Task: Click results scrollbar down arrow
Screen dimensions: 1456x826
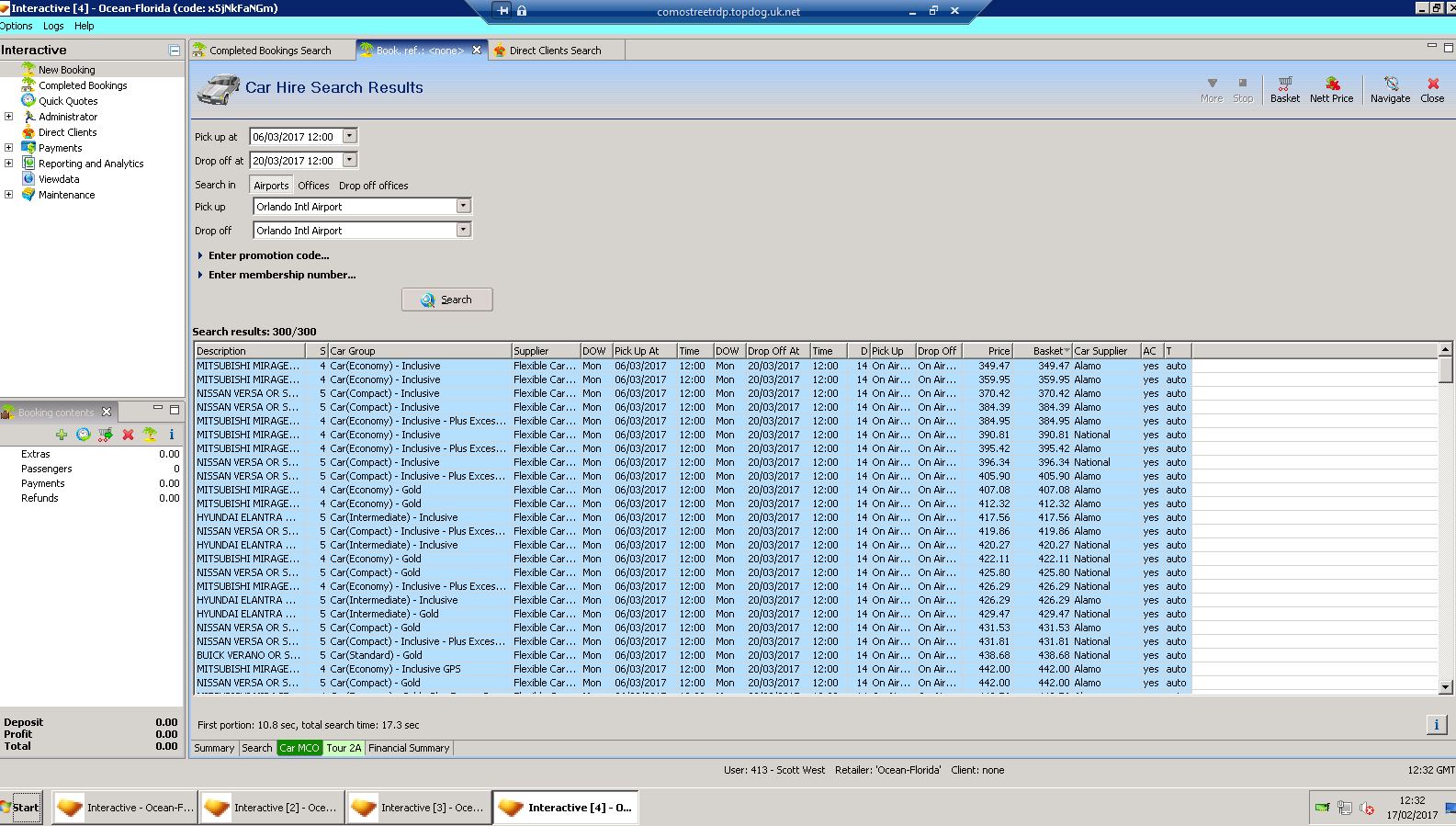Action: tap(1445, 686)
